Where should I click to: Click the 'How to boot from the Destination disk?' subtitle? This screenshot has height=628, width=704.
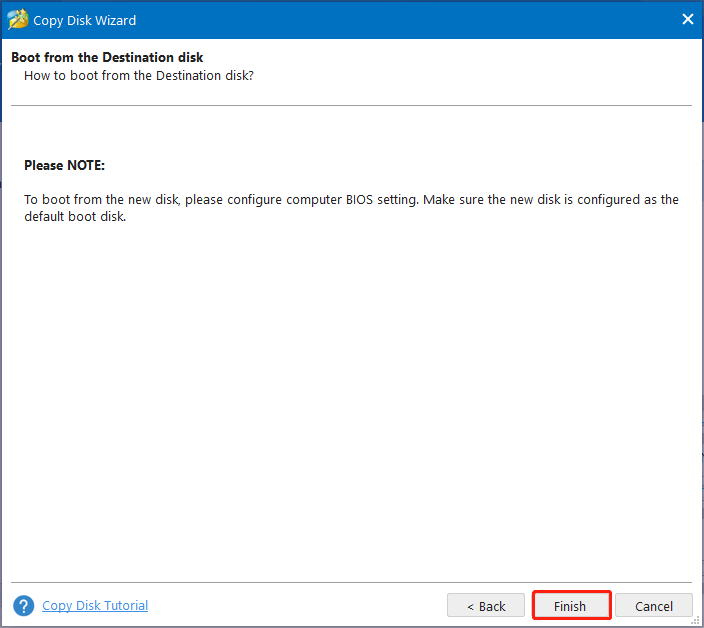coord(138,75)
